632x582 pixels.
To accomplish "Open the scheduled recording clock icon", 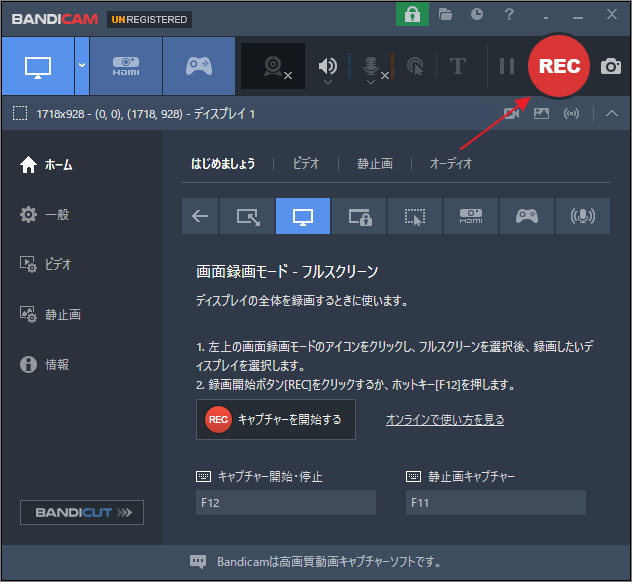I will point(477,15).
